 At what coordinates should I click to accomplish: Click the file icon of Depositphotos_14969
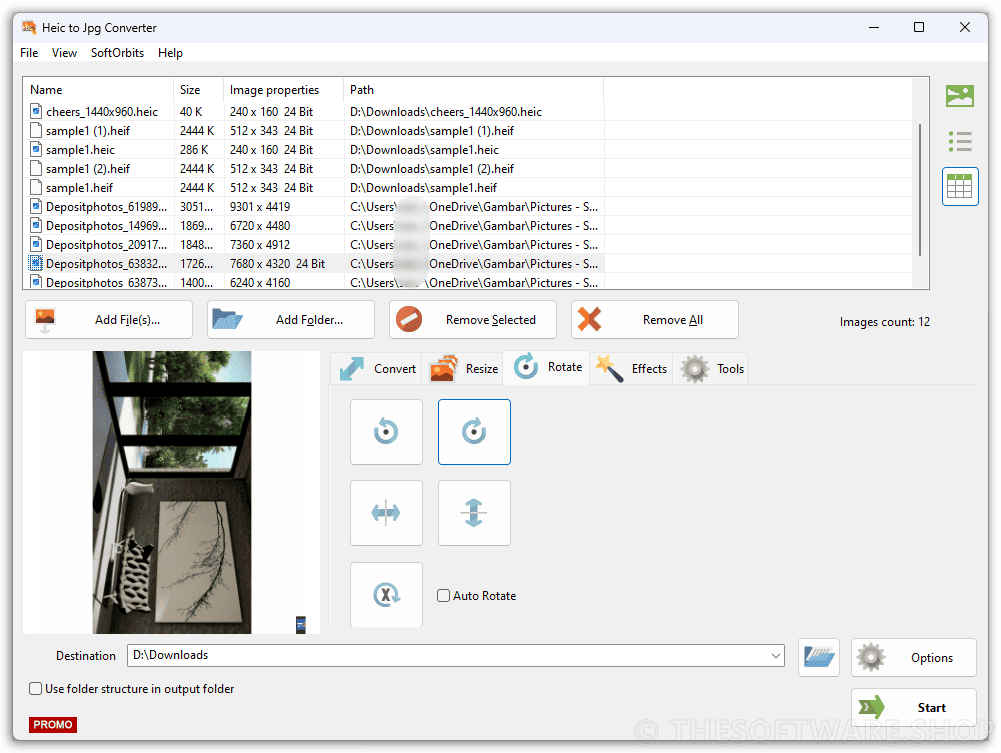click(36, 226)
